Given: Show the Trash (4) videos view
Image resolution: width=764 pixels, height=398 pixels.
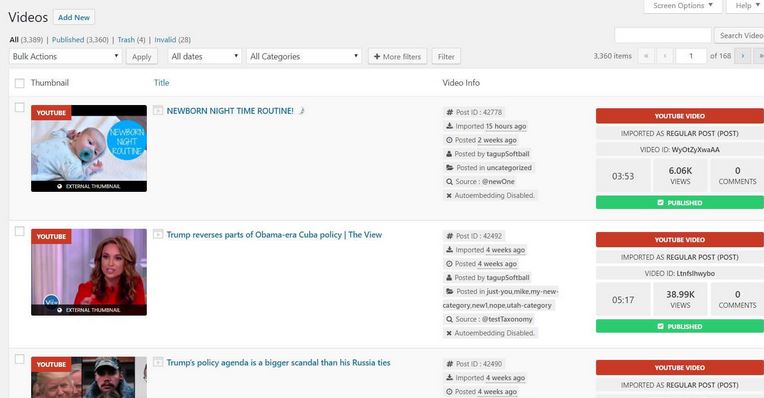Looking at the screenshot, I should point(131,40).
